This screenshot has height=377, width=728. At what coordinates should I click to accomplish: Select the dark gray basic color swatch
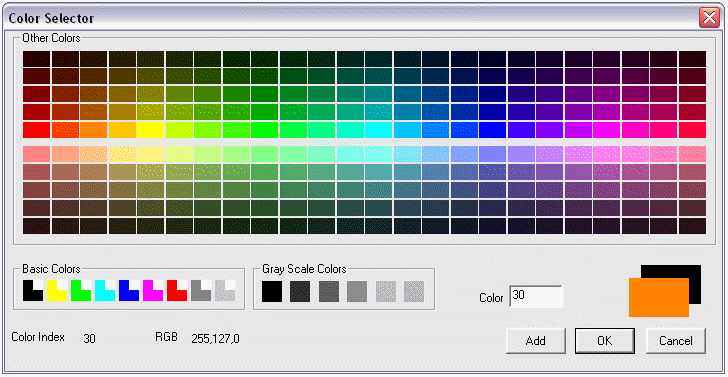pos(201,290)
